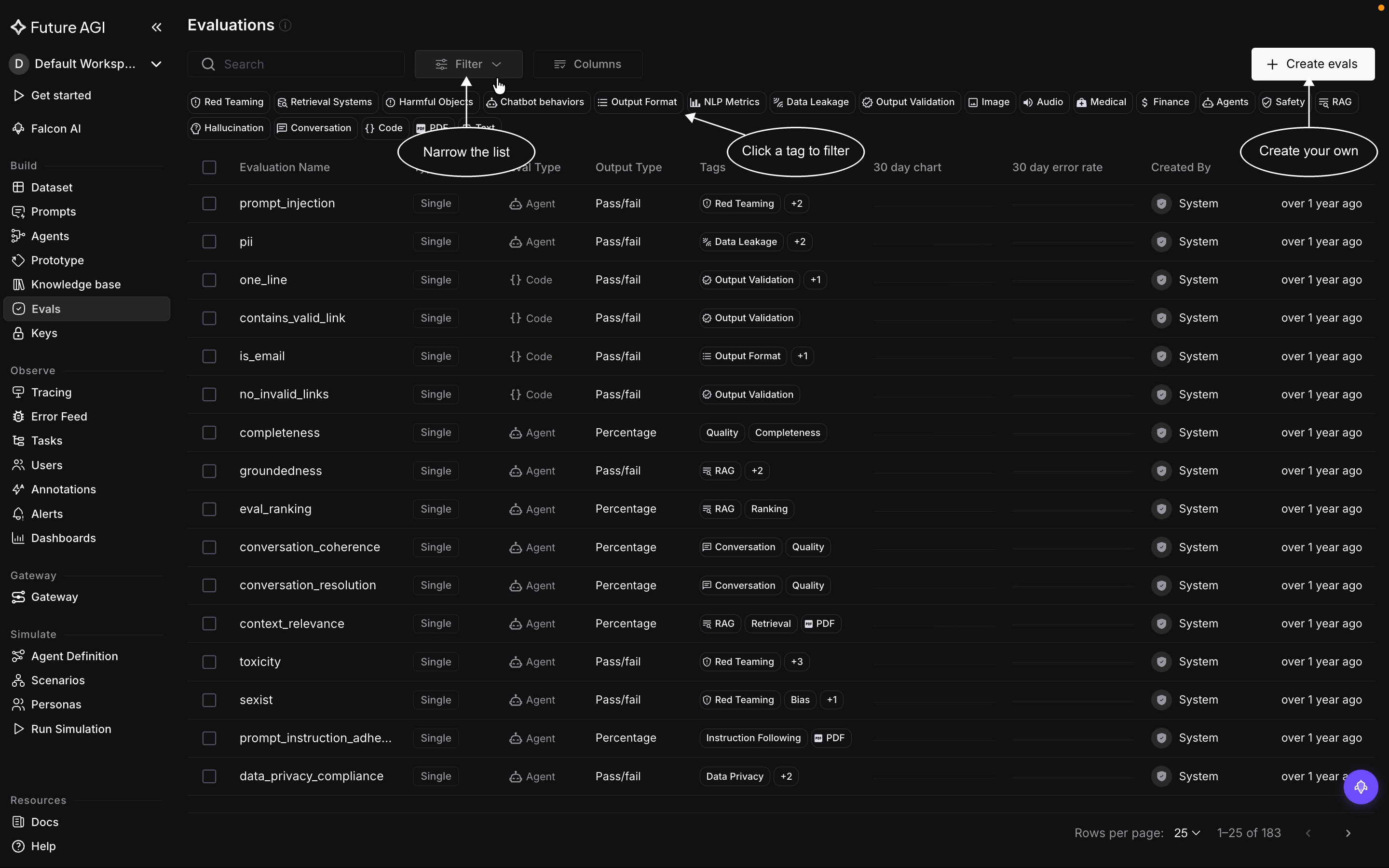The width and height of the screenshot is (1389, 868).
Task: Click the Gateway sidebar icon
Action: click(x=18, y=597)
